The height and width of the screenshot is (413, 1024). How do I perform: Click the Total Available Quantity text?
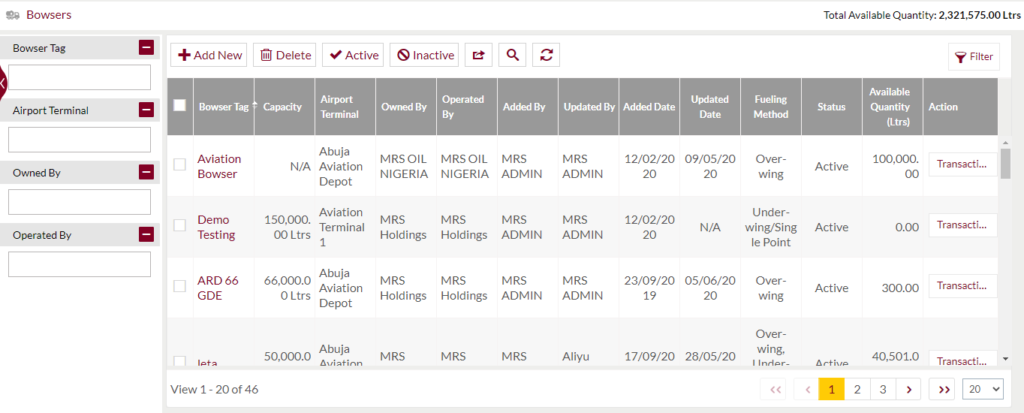click(921, 14)
